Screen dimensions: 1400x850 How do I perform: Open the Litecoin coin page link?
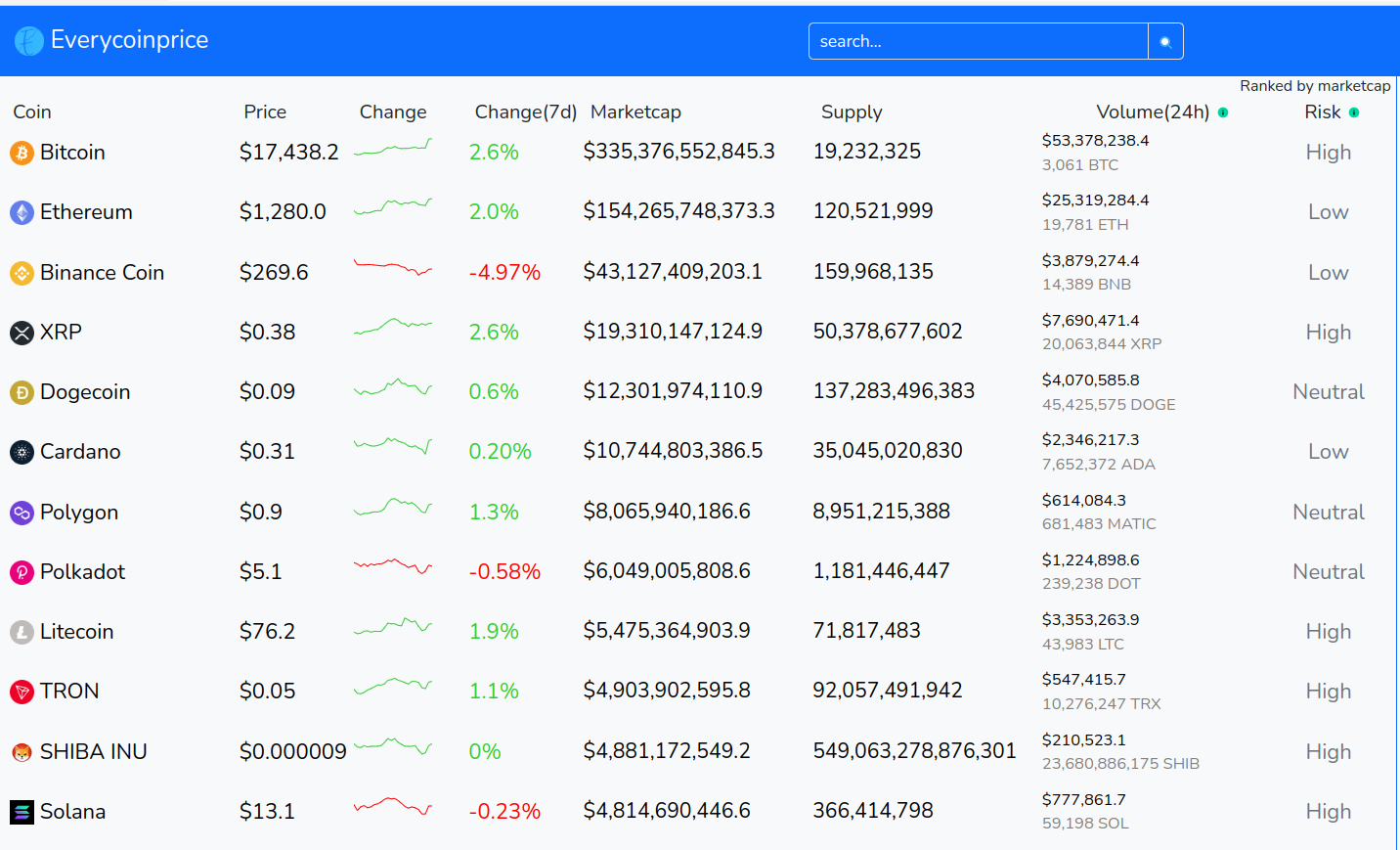(x=76, y=632)
